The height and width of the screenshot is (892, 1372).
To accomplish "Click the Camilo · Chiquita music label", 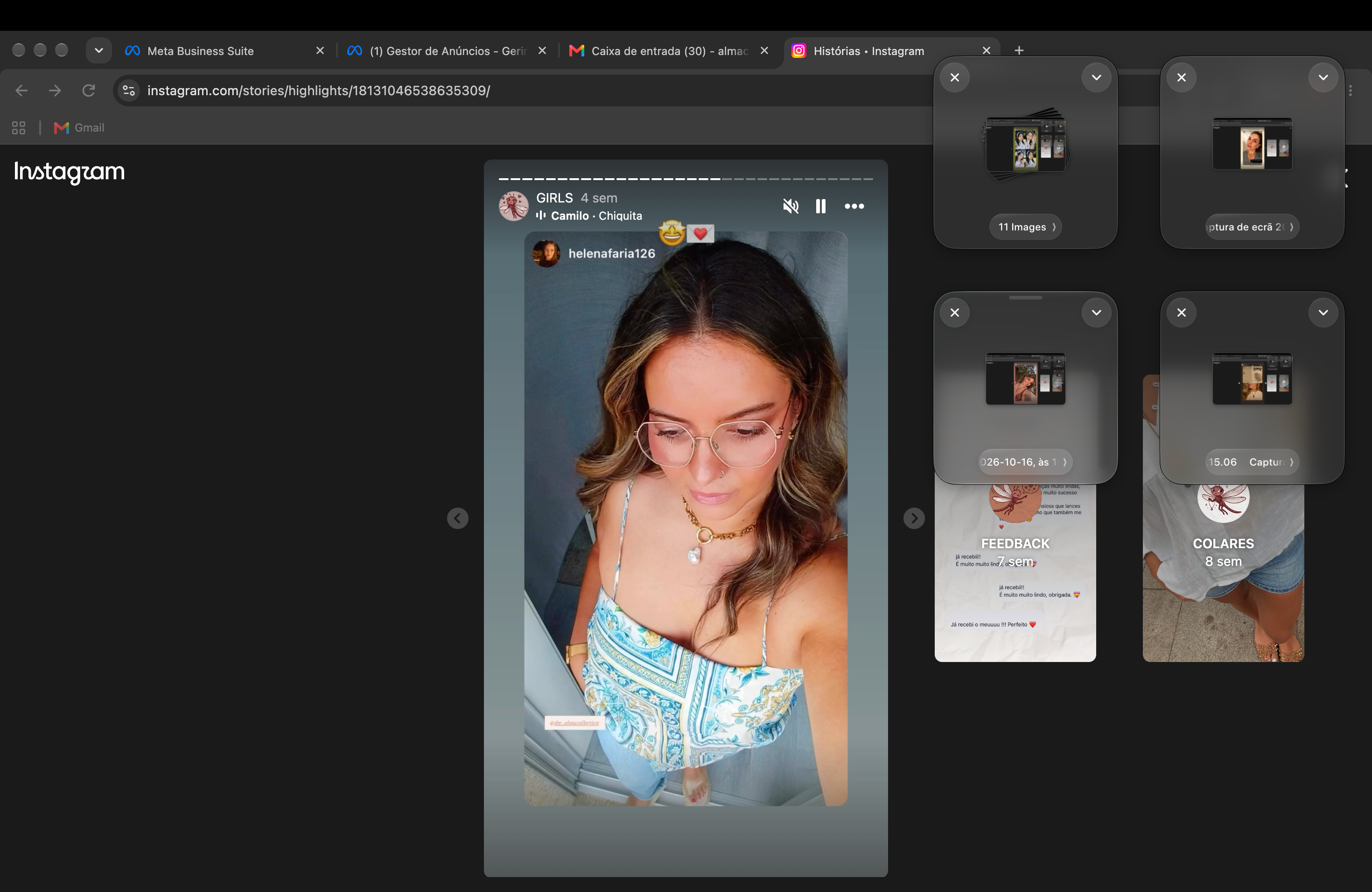I will click(x=590, y=216).
